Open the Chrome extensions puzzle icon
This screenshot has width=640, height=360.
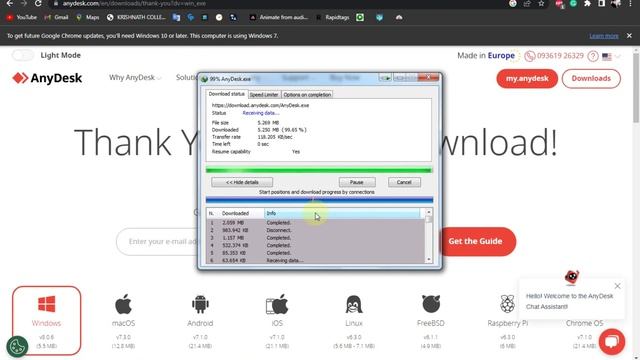click(x=587, y=4)
